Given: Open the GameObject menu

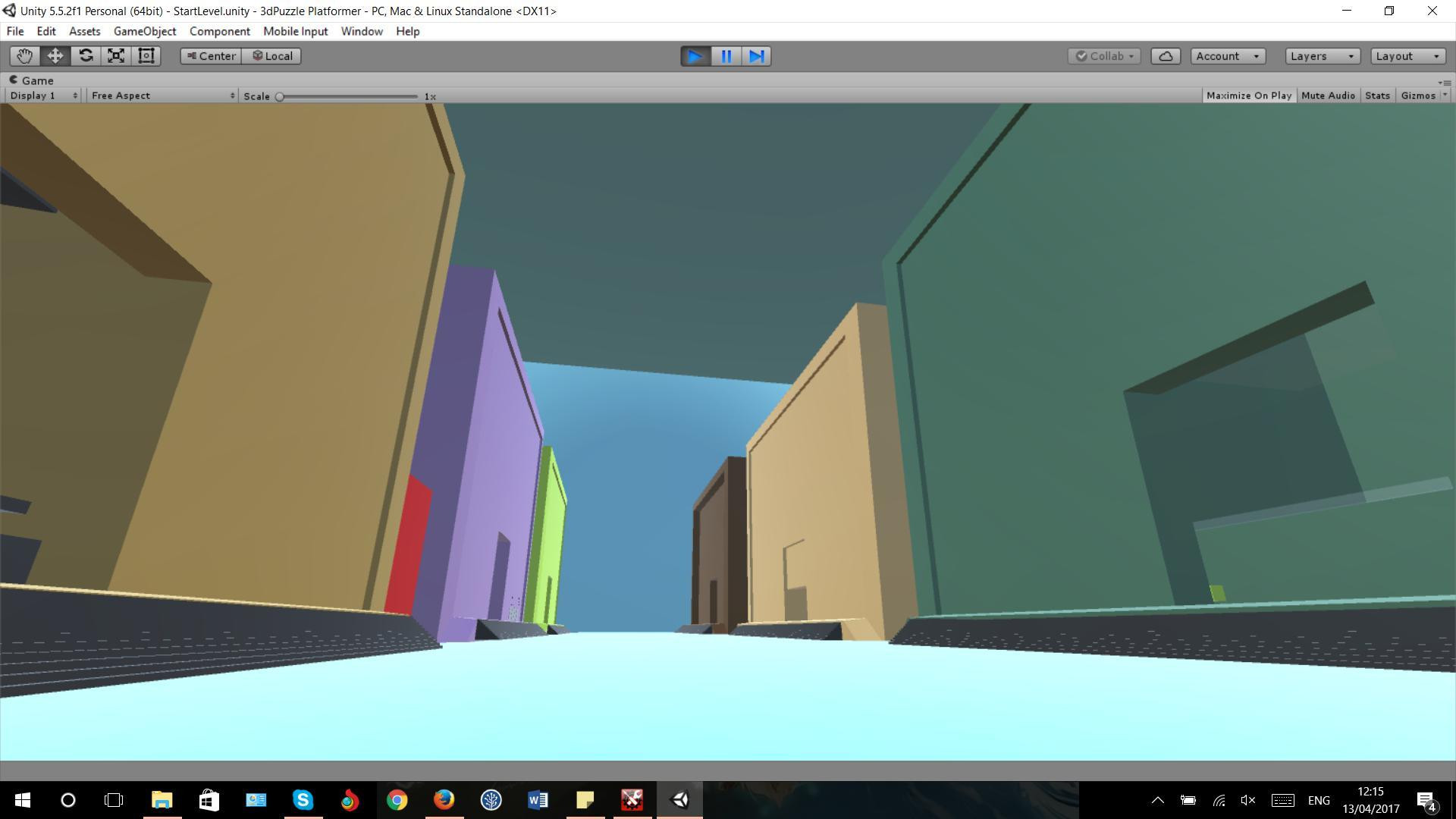Looking at the screenshot, I should (x=145, y=31).
